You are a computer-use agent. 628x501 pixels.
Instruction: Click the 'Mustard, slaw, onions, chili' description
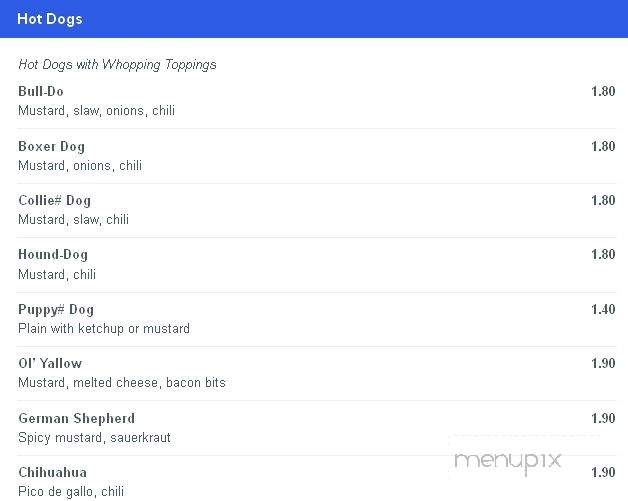click(x=97, y=111)
